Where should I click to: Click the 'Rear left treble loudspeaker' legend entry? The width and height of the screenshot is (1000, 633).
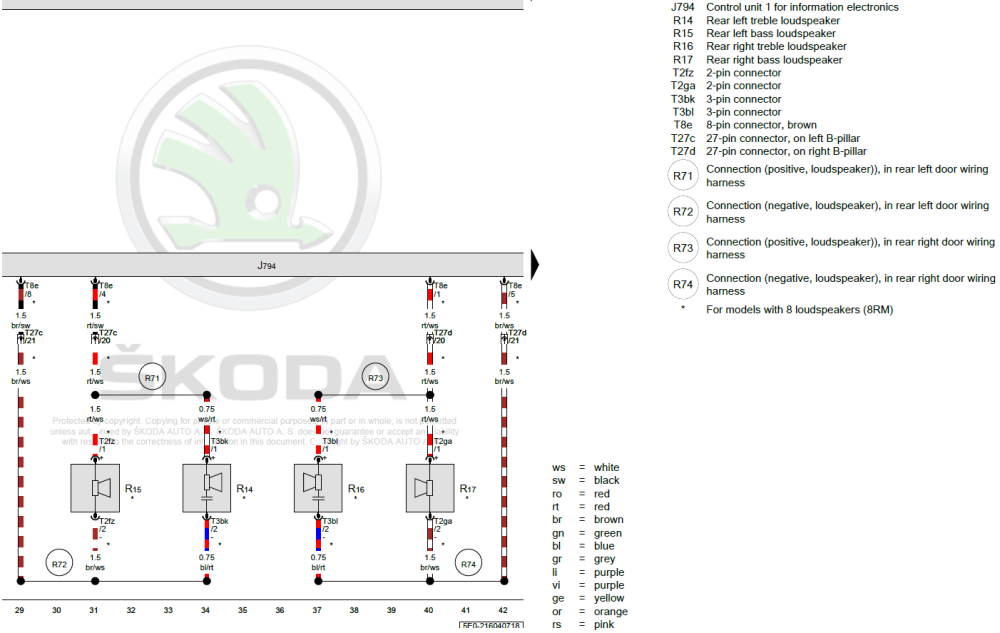pyautogui.click(x=774, y=20)
